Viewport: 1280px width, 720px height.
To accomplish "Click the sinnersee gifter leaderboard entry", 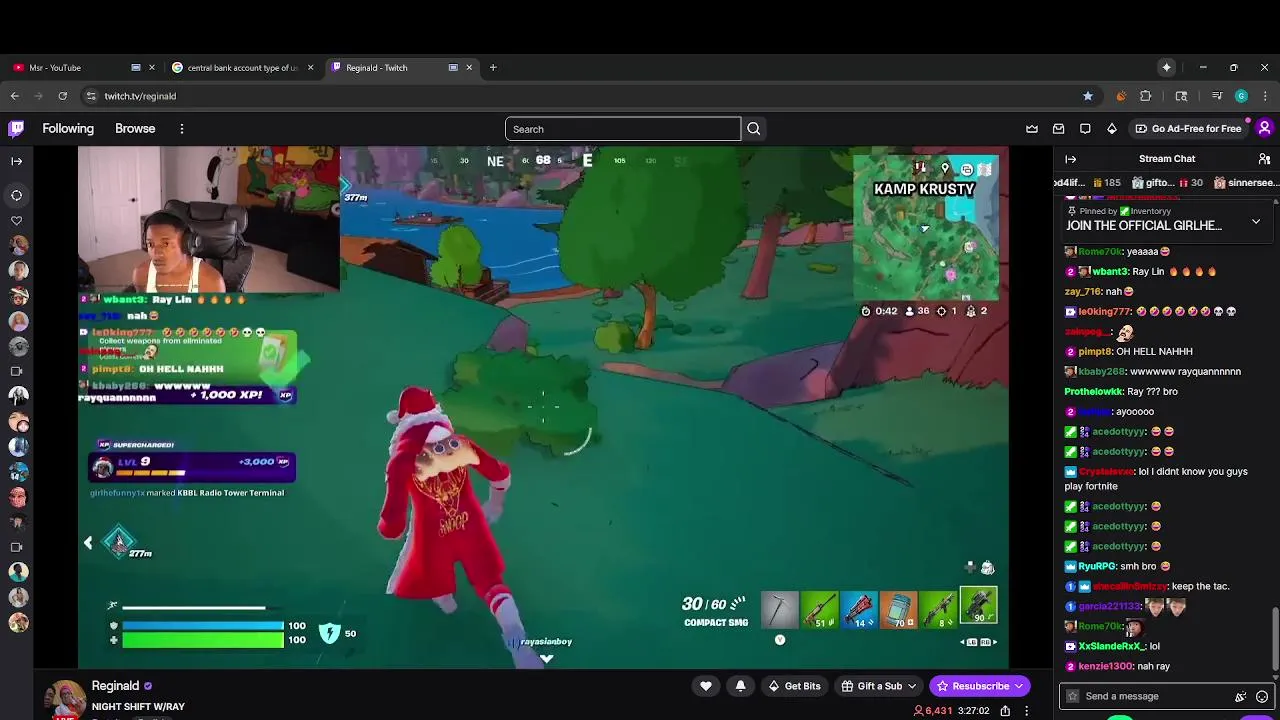I will pyautogui.click(x=1245, y=183).
